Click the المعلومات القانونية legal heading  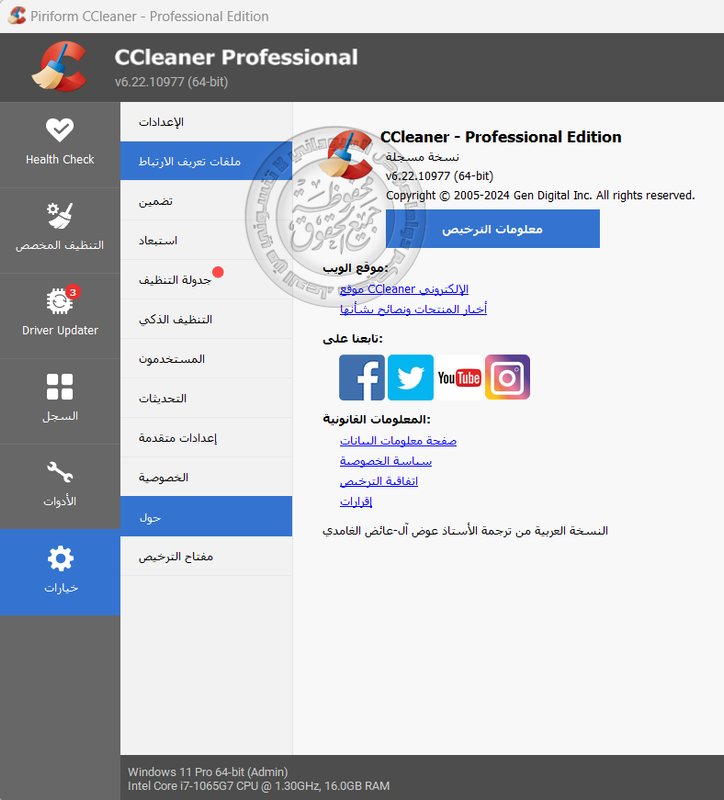point(377,419)
